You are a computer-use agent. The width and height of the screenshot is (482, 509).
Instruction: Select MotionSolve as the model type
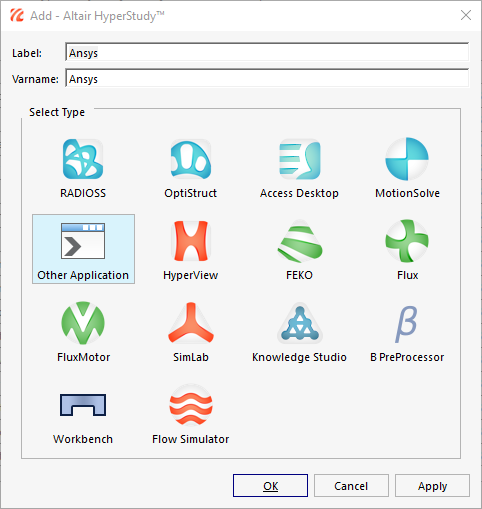pos(407,159)
